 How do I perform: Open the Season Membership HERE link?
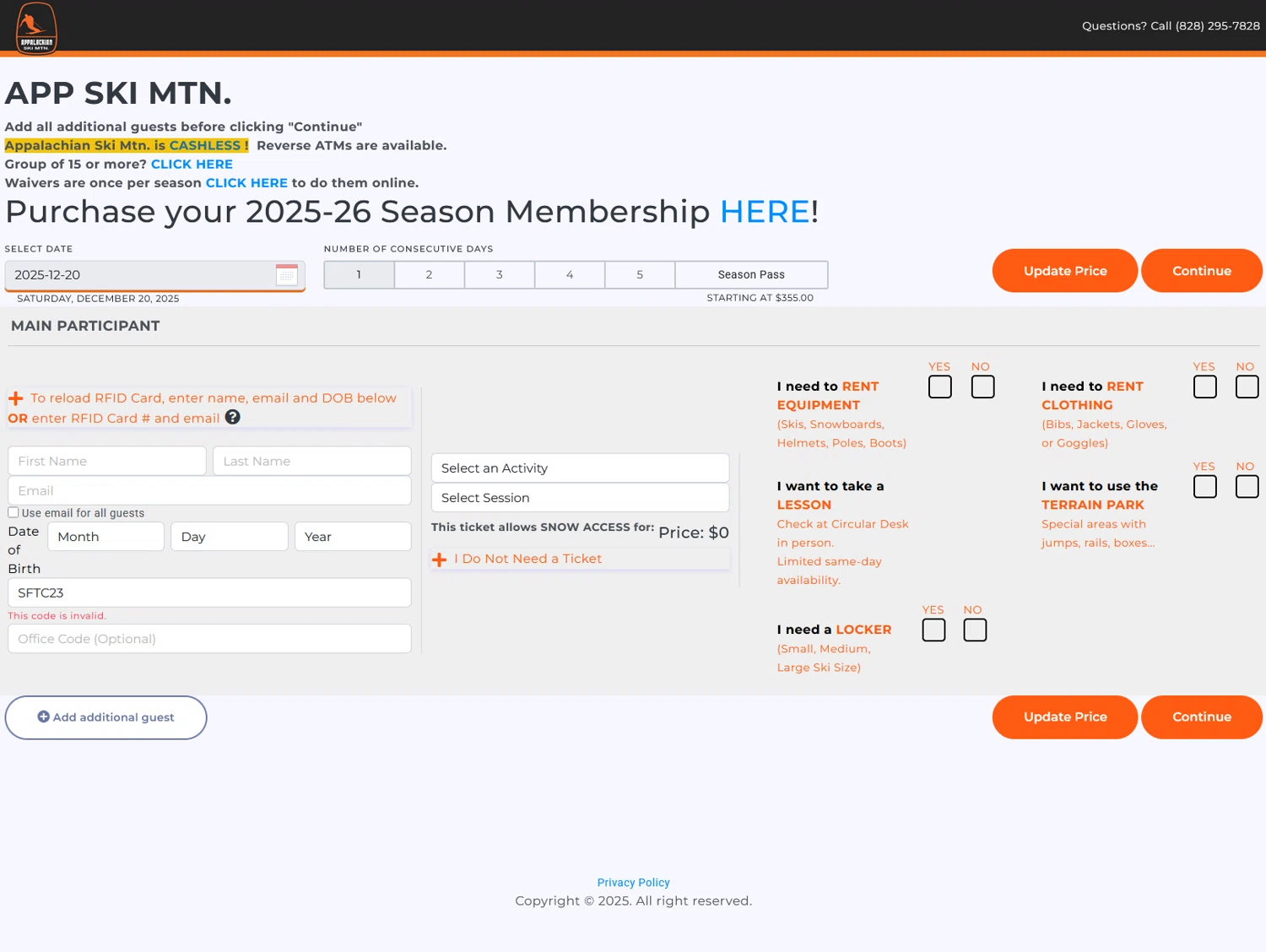tap(765, 211)
